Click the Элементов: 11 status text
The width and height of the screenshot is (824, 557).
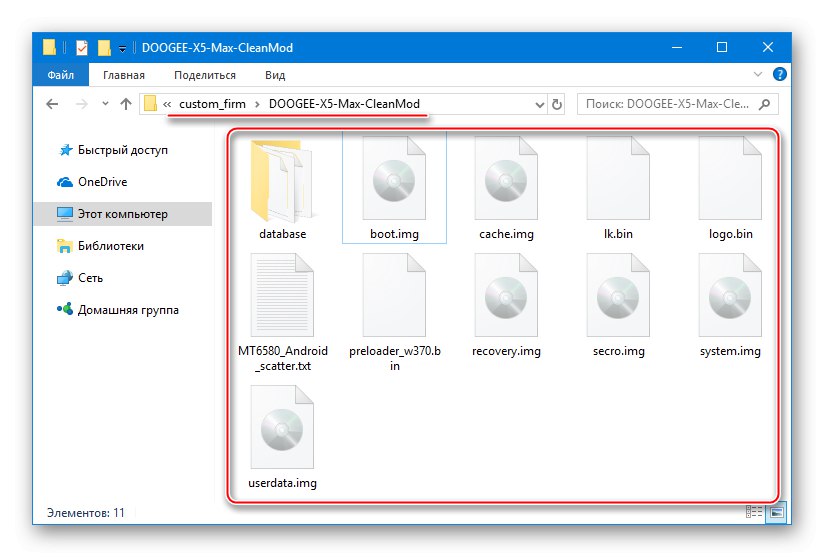tap(86, 512)
